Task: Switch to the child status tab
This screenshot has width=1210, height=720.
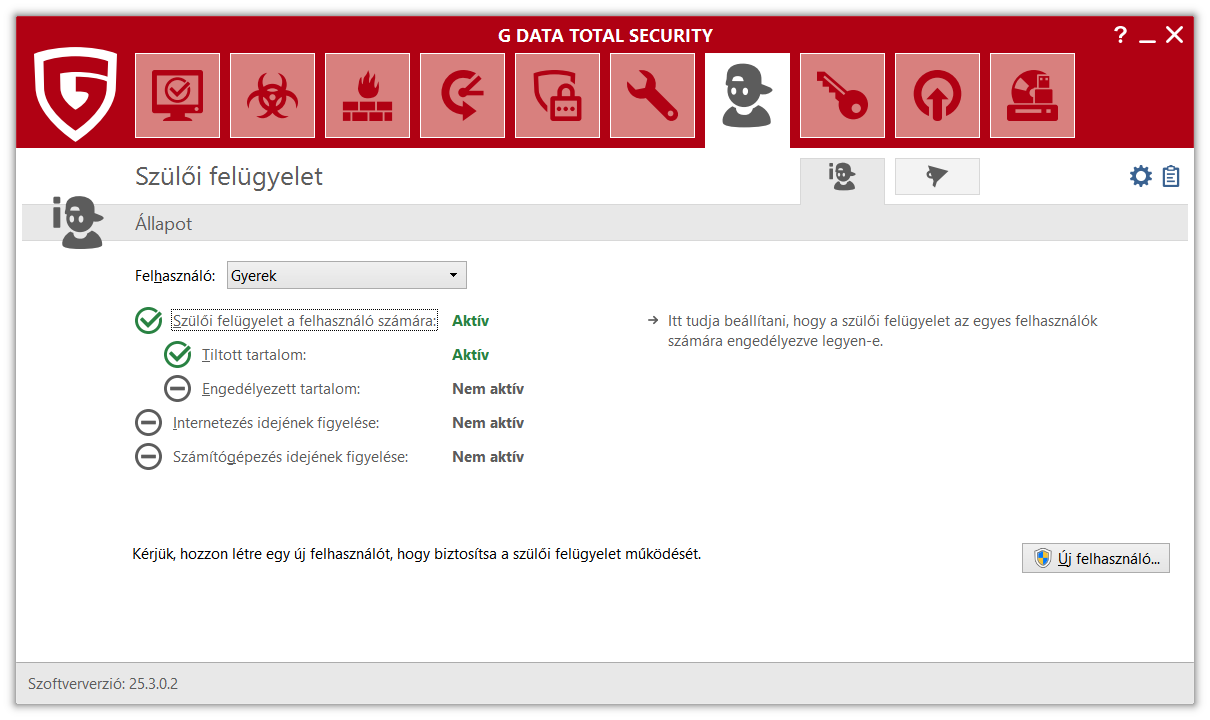Action: pyautogui.click(x=842, y=179)
